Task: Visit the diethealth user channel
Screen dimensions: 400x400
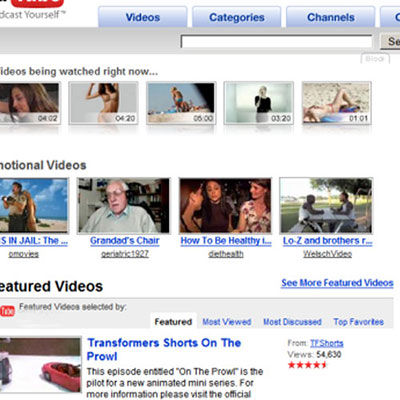Action: click(226, 254)
